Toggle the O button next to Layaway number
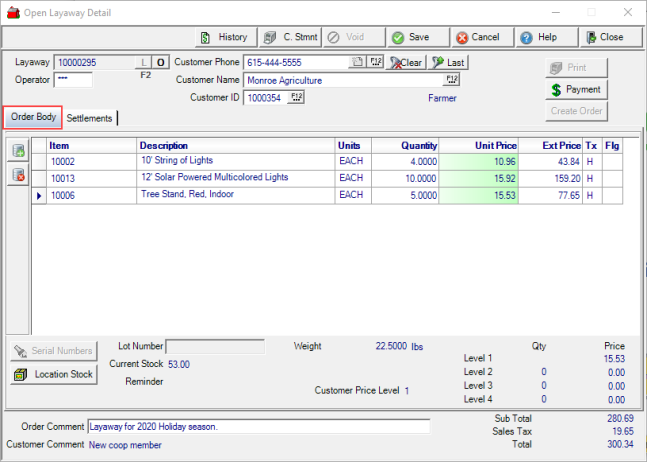Image resolution: width=647 pixels, height=462 pixels. click(x=160, y=62)
